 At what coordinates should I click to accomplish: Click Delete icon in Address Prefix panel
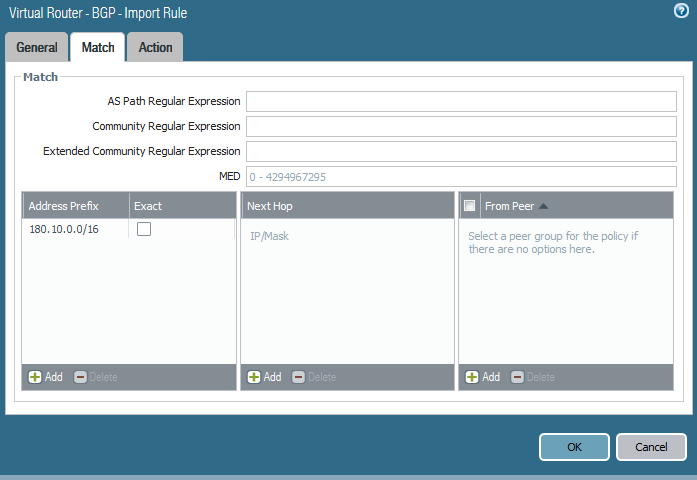(x=81, y=377)
